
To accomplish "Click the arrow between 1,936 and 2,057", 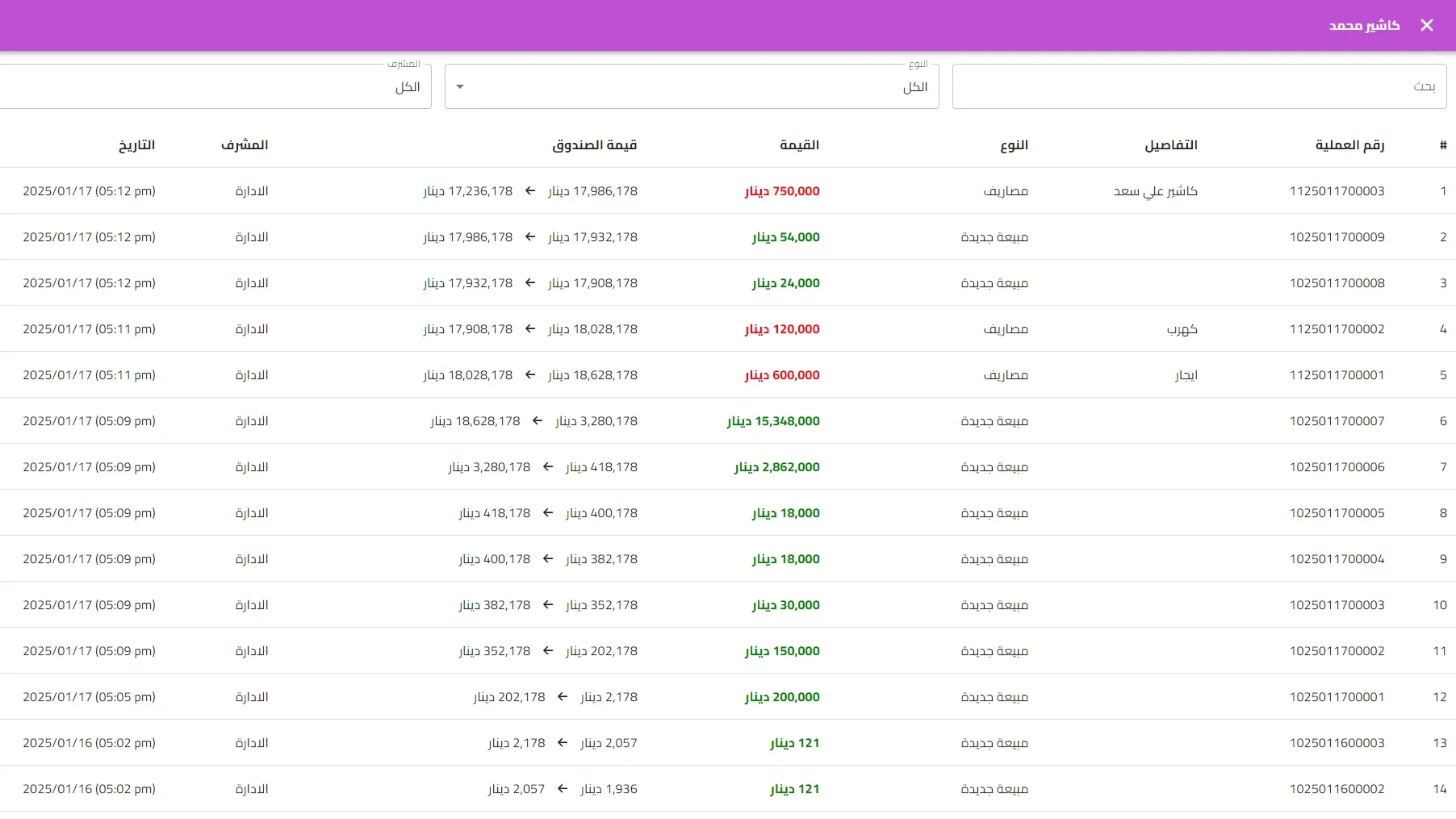I will (x=563, y=789).
